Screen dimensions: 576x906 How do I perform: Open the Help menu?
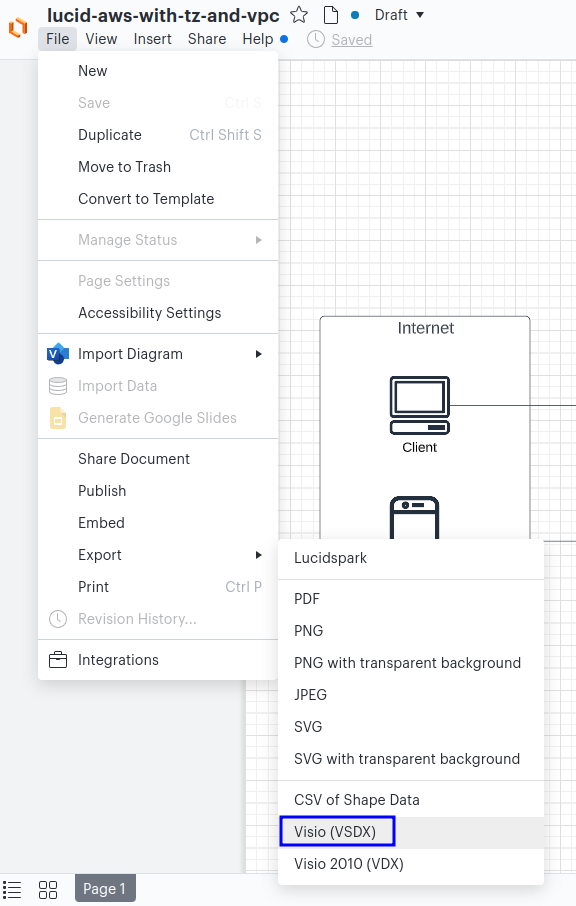click(x=258, y=39)
